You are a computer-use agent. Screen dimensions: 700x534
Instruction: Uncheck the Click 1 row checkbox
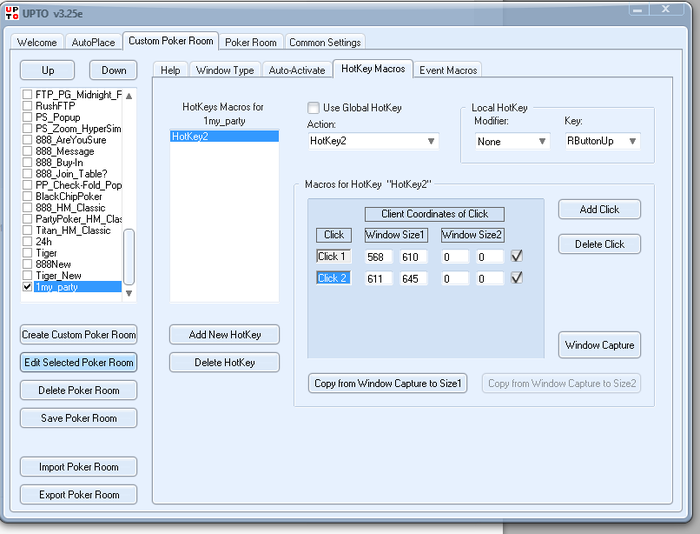(x=516, y=256)
